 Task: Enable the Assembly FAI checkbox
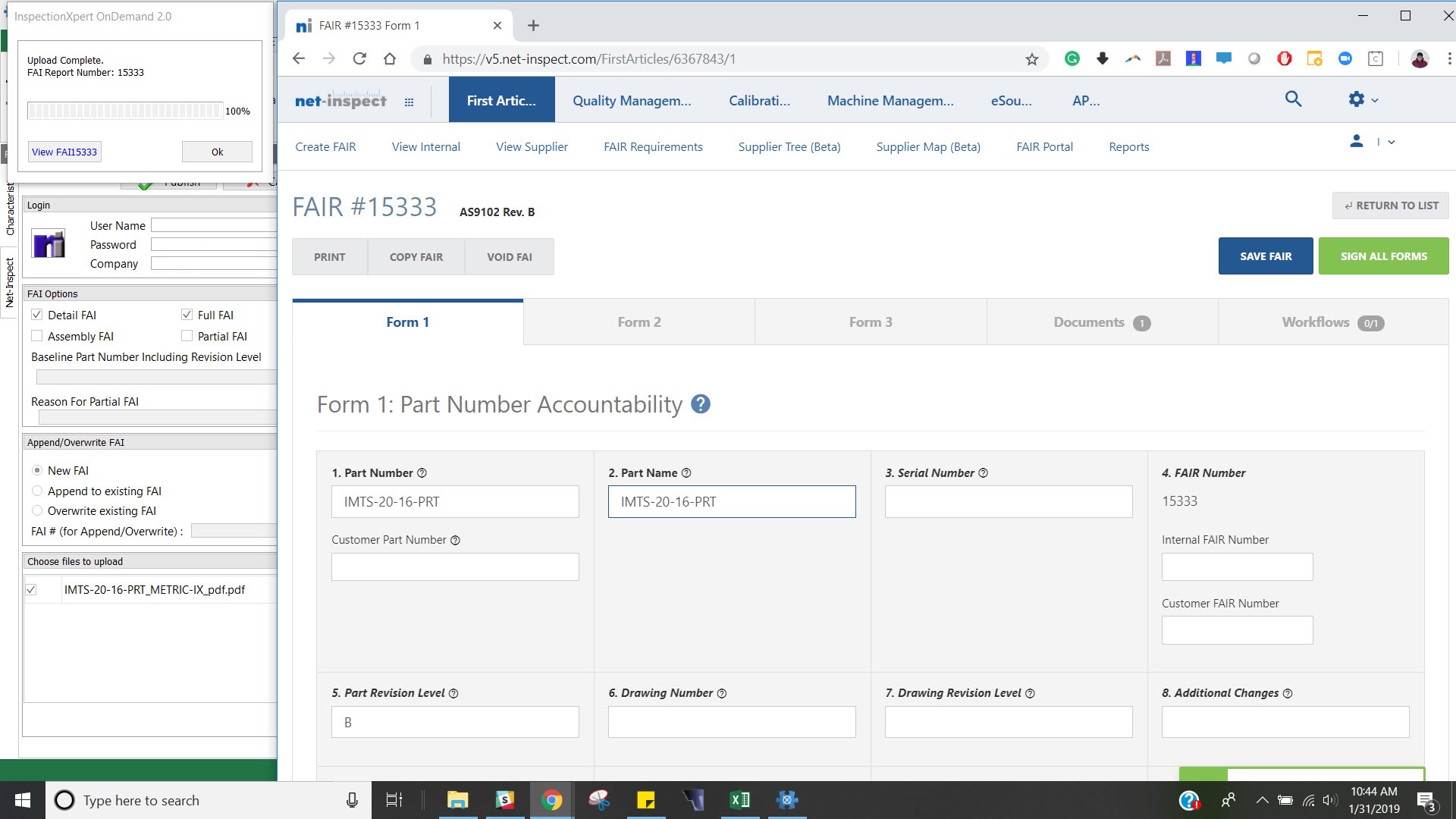tap(36, 335)
